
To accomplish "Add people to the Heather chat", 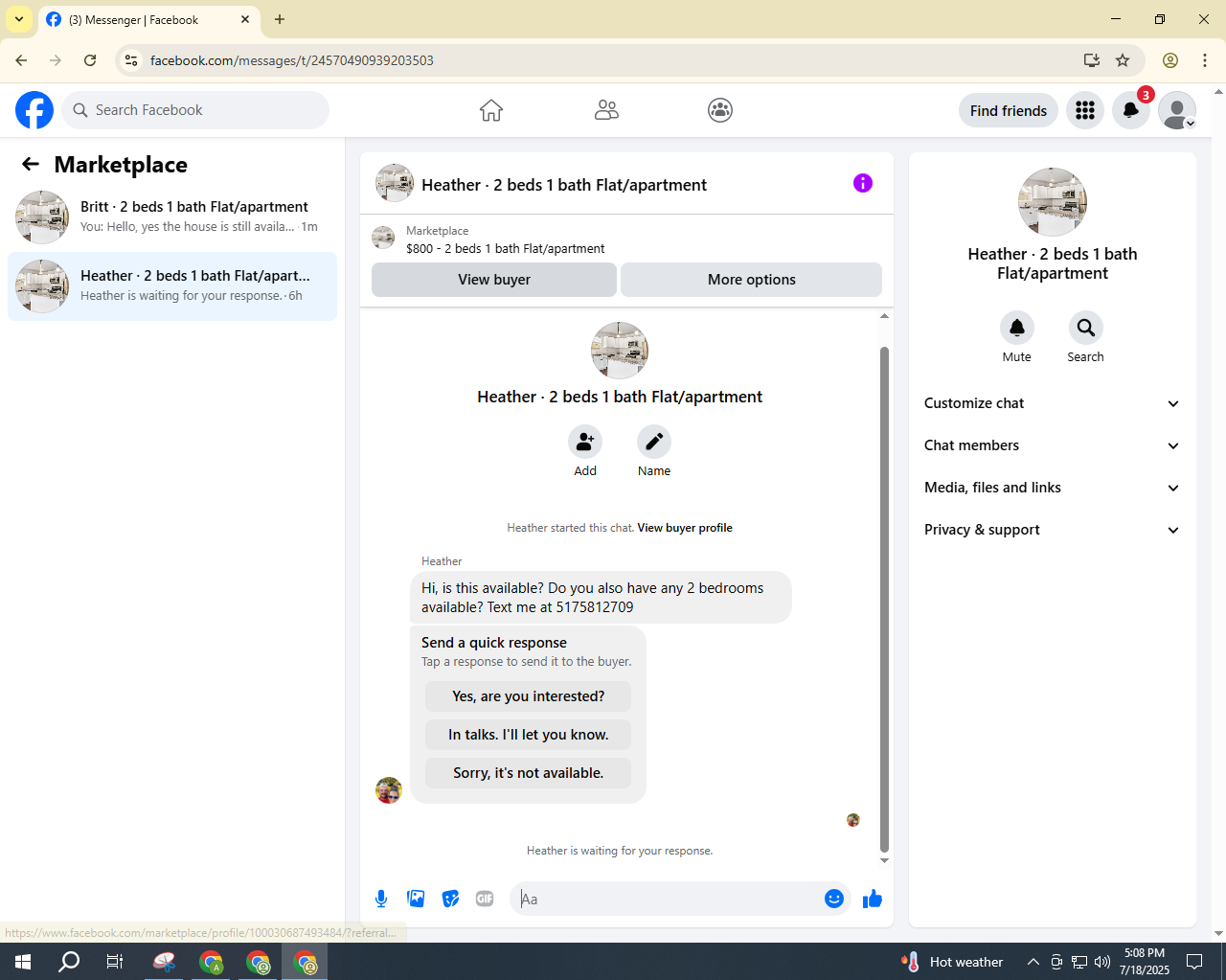I will point(585,442).
